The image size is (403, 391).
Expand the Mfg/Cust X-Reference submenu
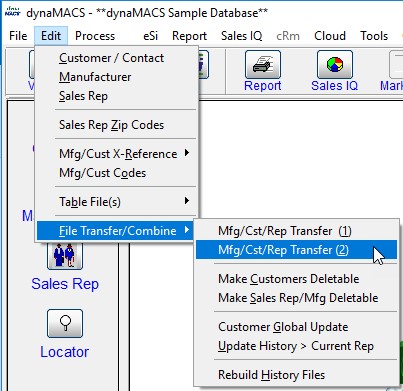point(117,154)
